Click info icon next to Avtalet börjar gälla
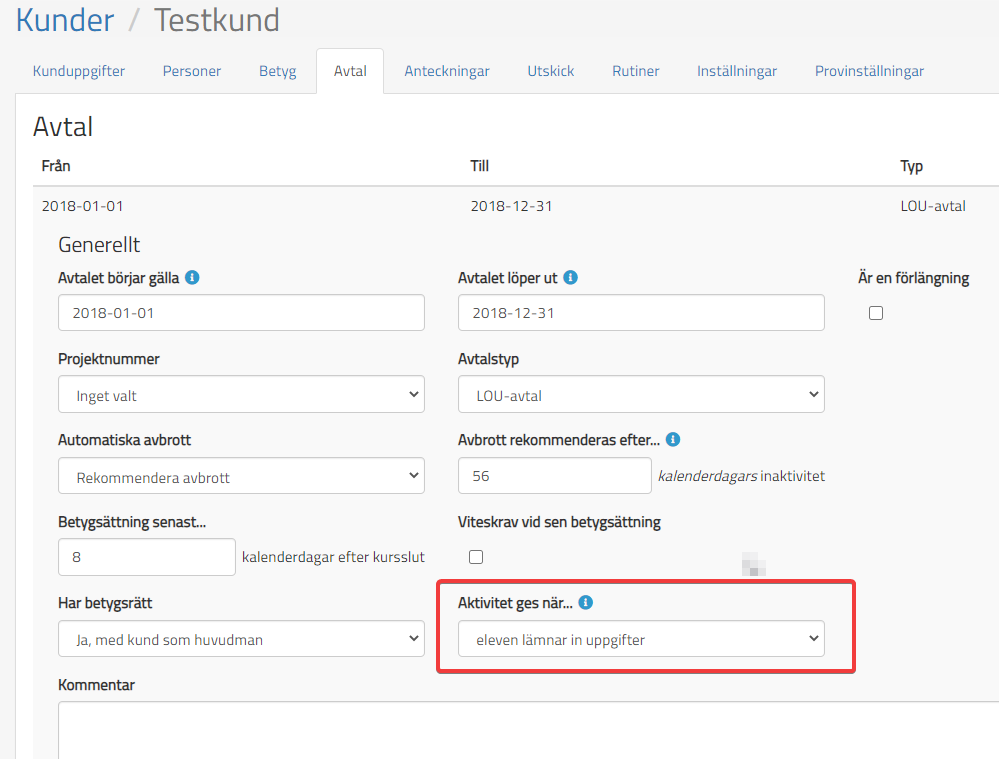This screenshot has height=759, width=999. tap(193, 278)
